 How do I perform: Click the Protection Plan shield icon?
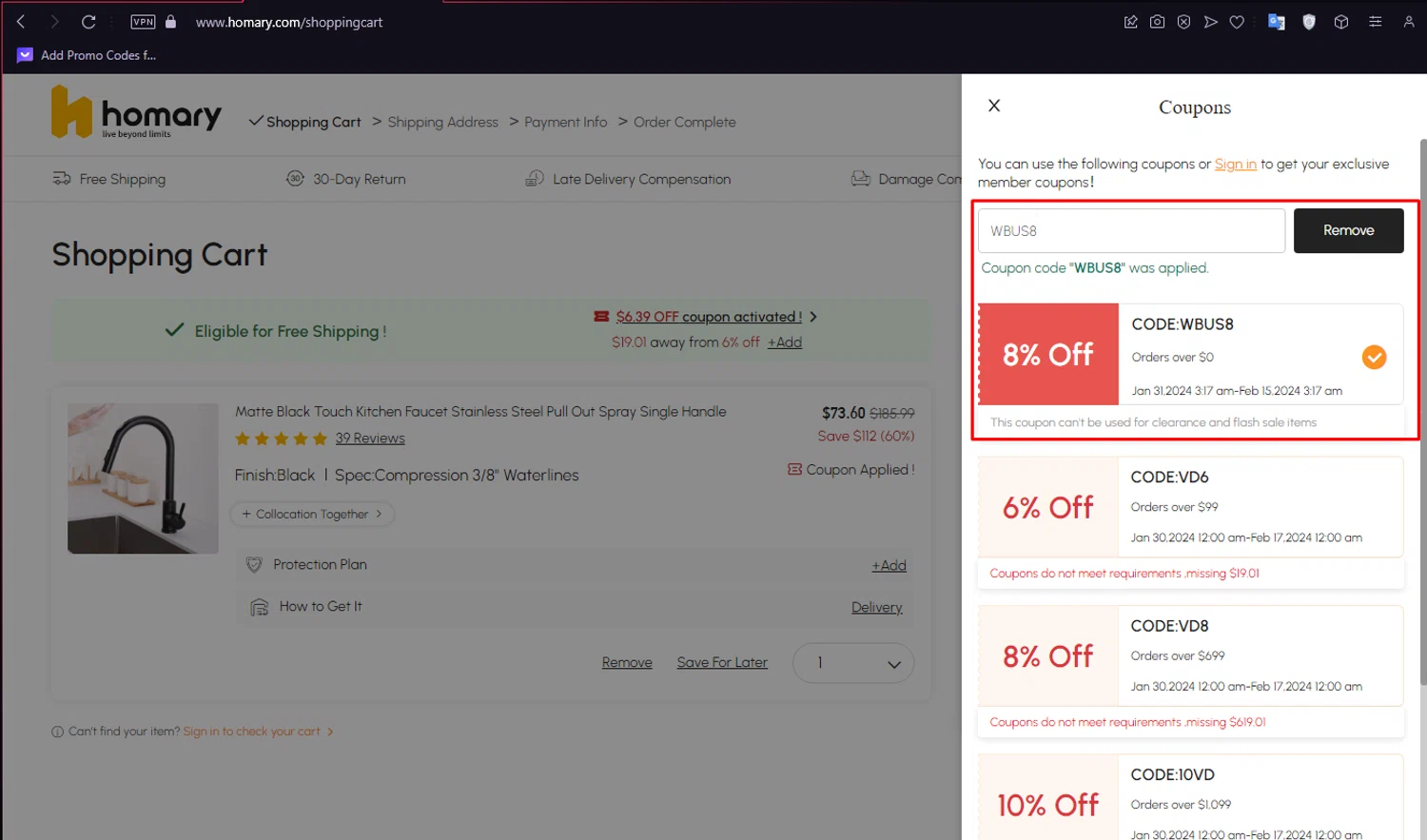pos(254,565)
